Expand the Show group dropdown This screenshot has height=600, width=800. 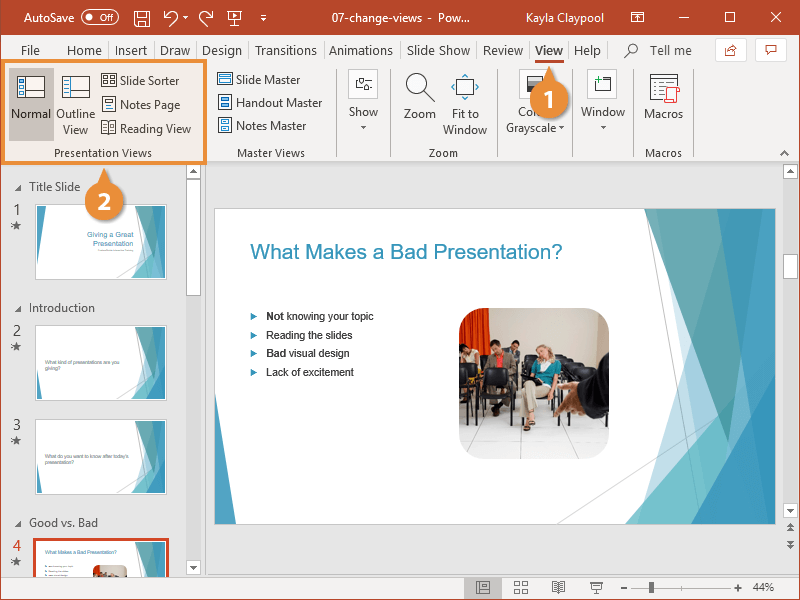coord(363,125)
